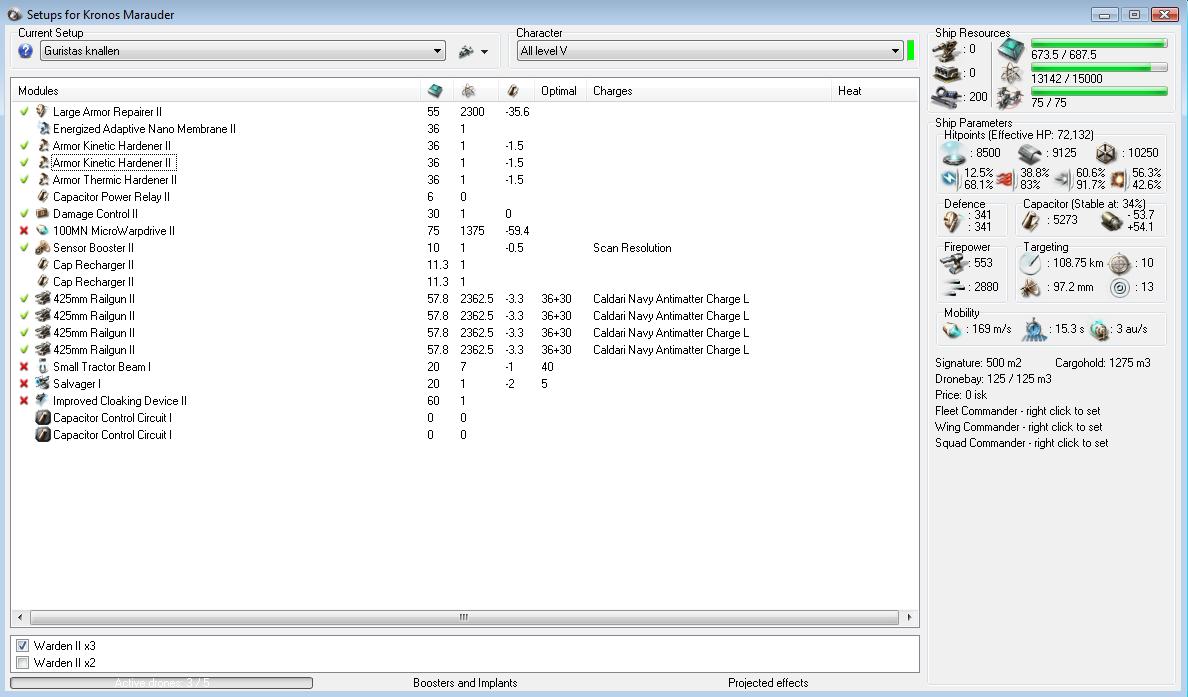Check Warden II x2 drones
Image resolution: width=1188 pixels, height=697 pixels.
point(23,663)
